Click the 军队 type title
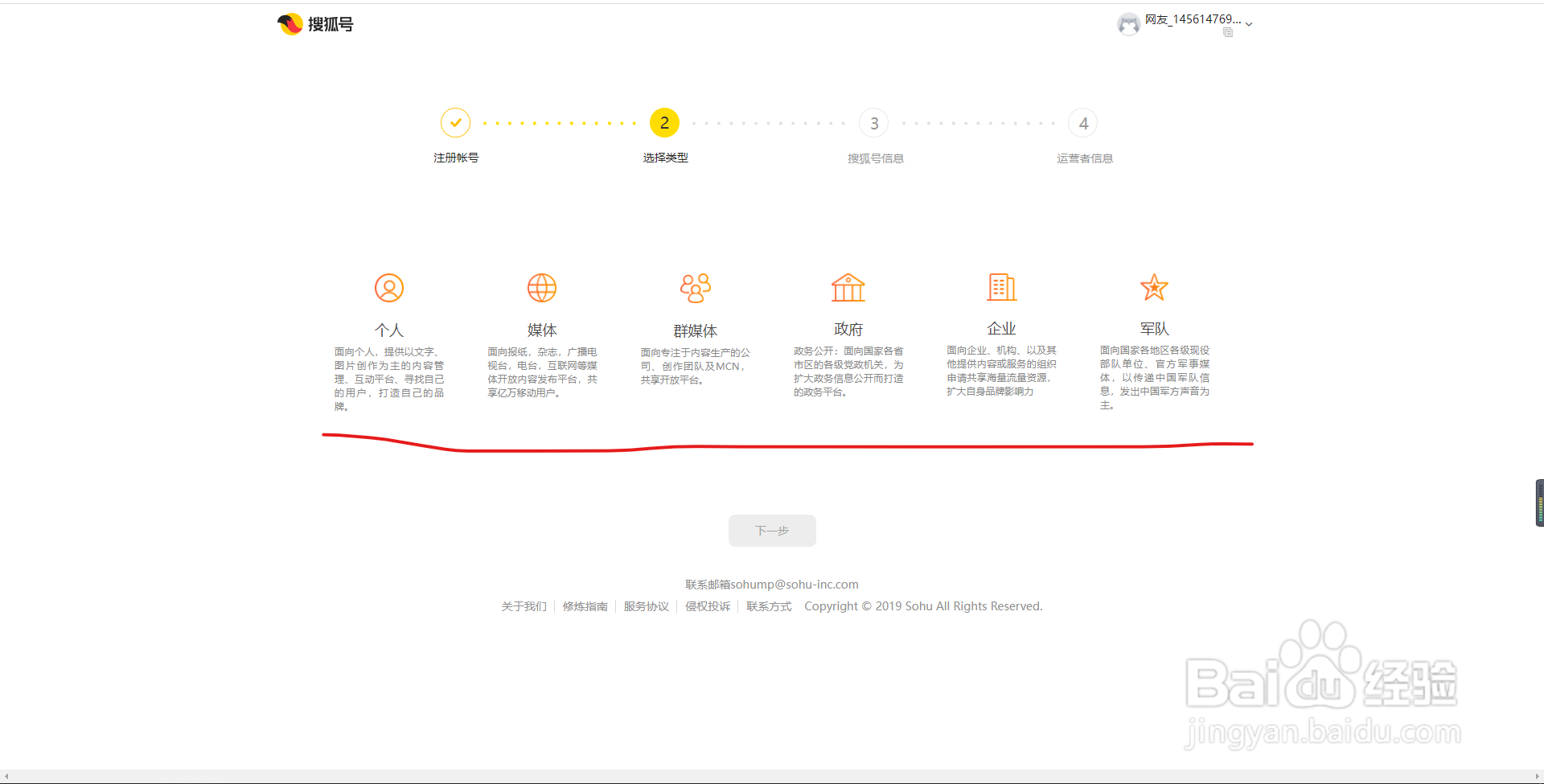1544x784 pixels. point(1155,329)
